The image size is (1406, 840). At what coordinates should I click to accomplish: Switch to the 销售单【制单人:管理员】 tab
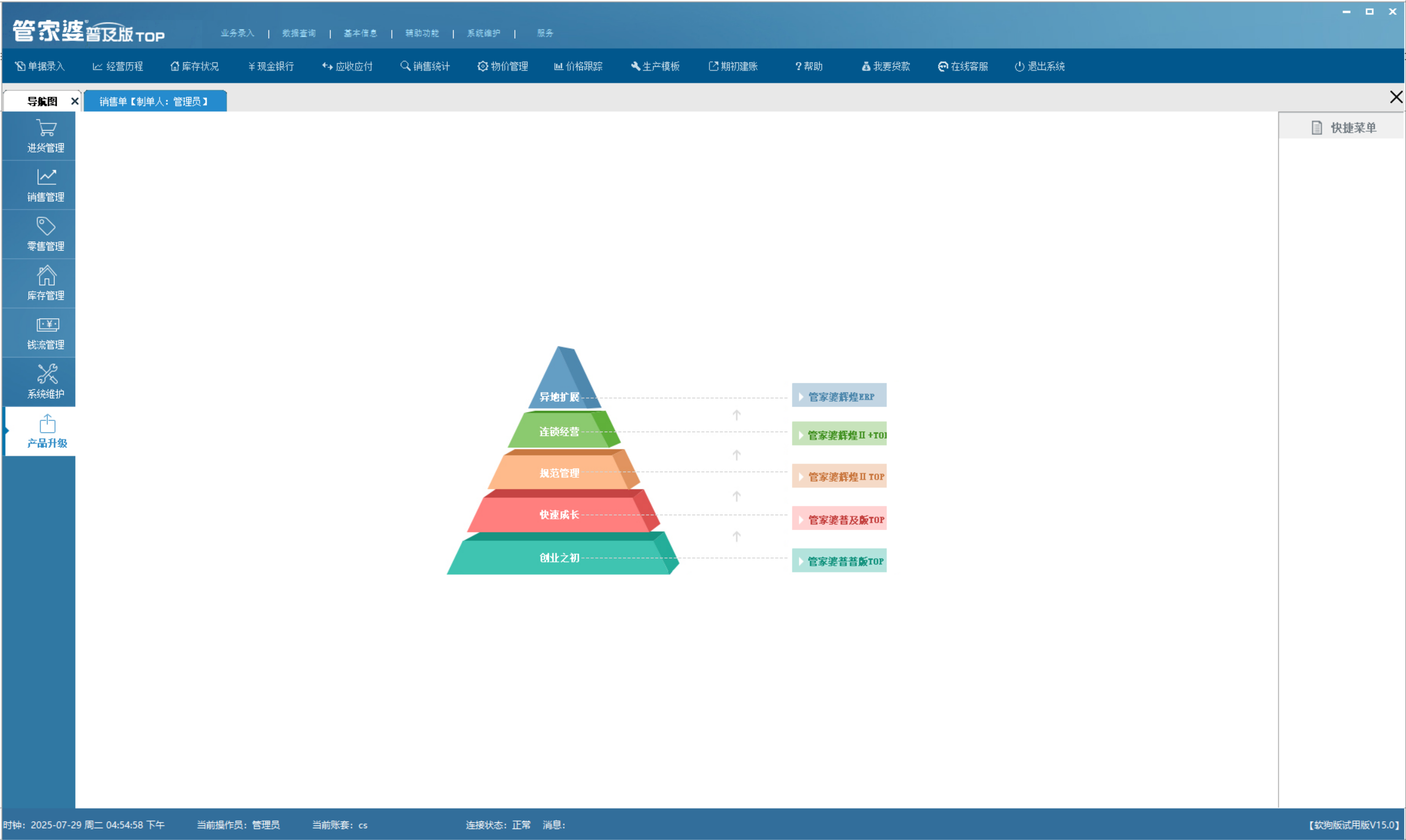155,102
